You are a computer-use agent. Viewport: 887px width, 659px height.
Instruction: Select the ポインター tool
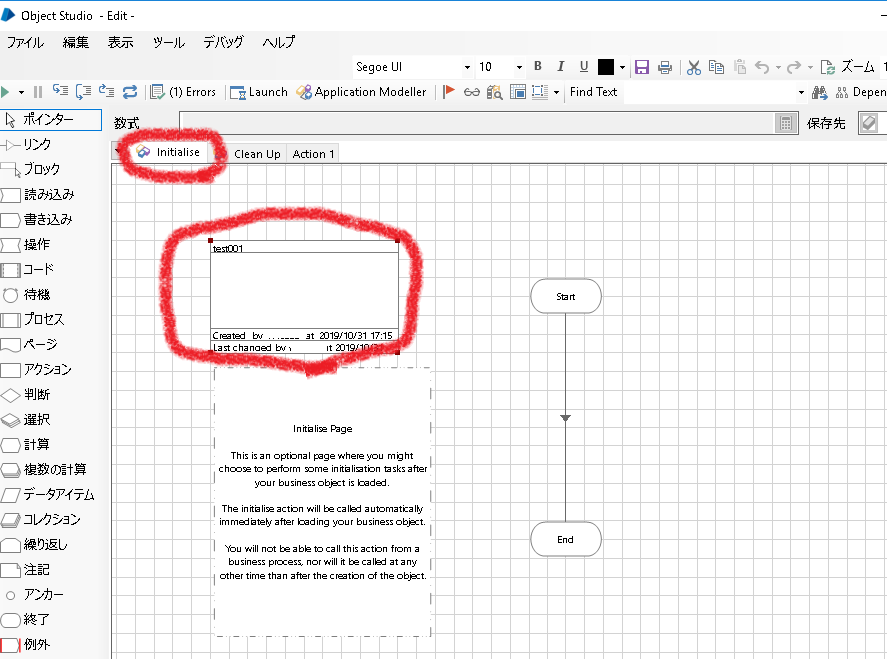pos(50,119)
